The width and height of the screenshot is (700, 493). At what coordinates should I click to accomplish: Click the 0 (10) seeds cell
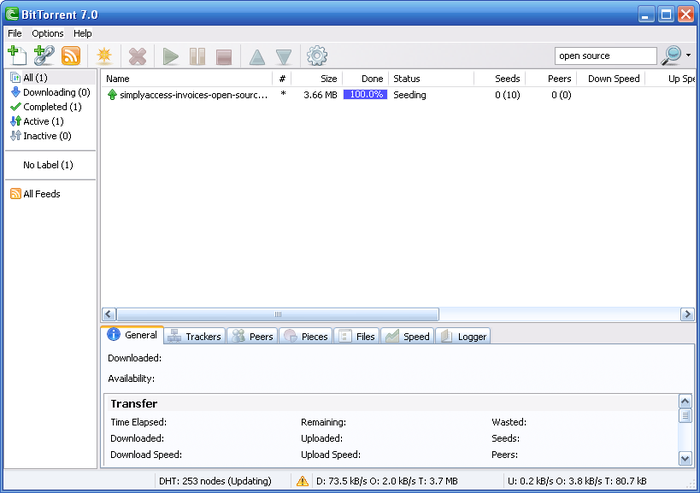tap(507, 95)
